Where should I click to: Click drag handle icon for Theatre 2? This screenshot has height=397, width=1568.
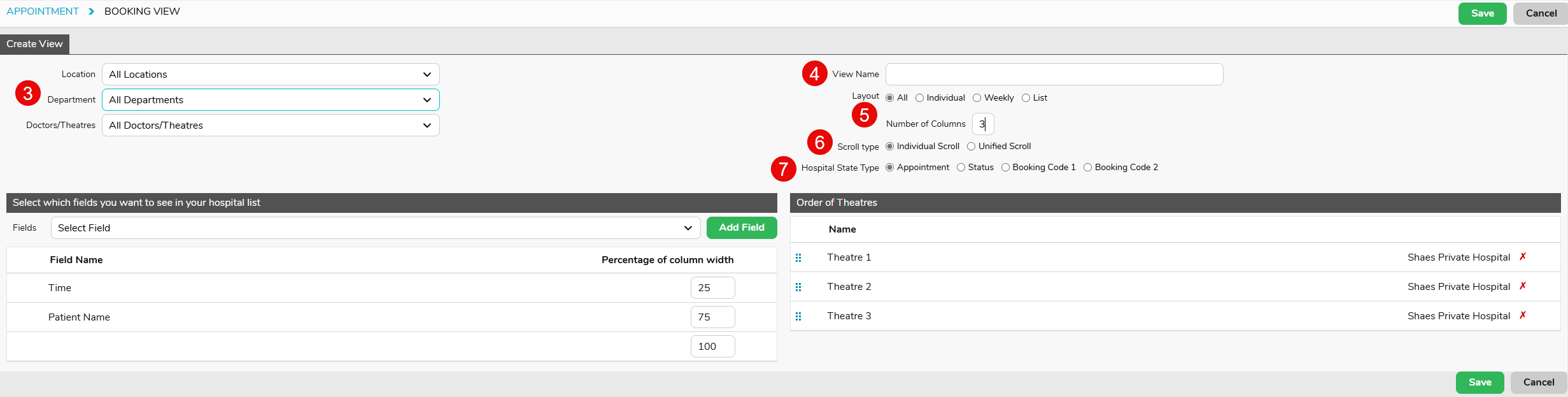798,287
